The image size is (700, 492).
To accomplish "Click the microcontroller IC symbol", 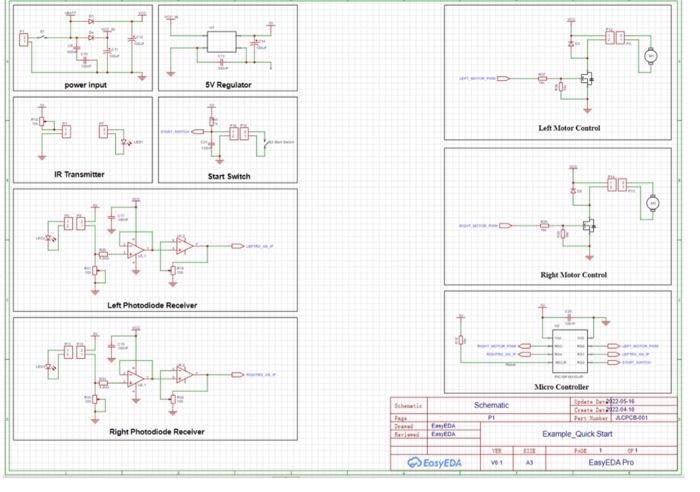I will (x=570, y=351).
